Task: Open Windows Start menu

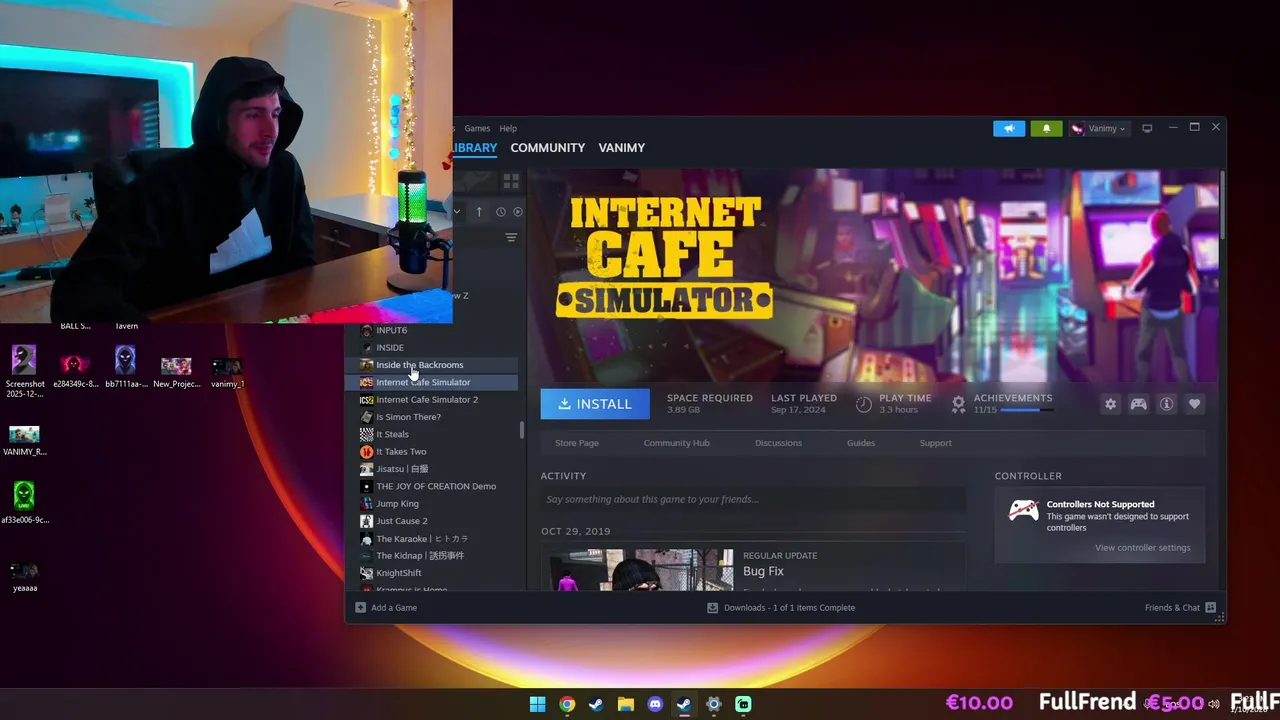Action: click(x=537, y=704)
